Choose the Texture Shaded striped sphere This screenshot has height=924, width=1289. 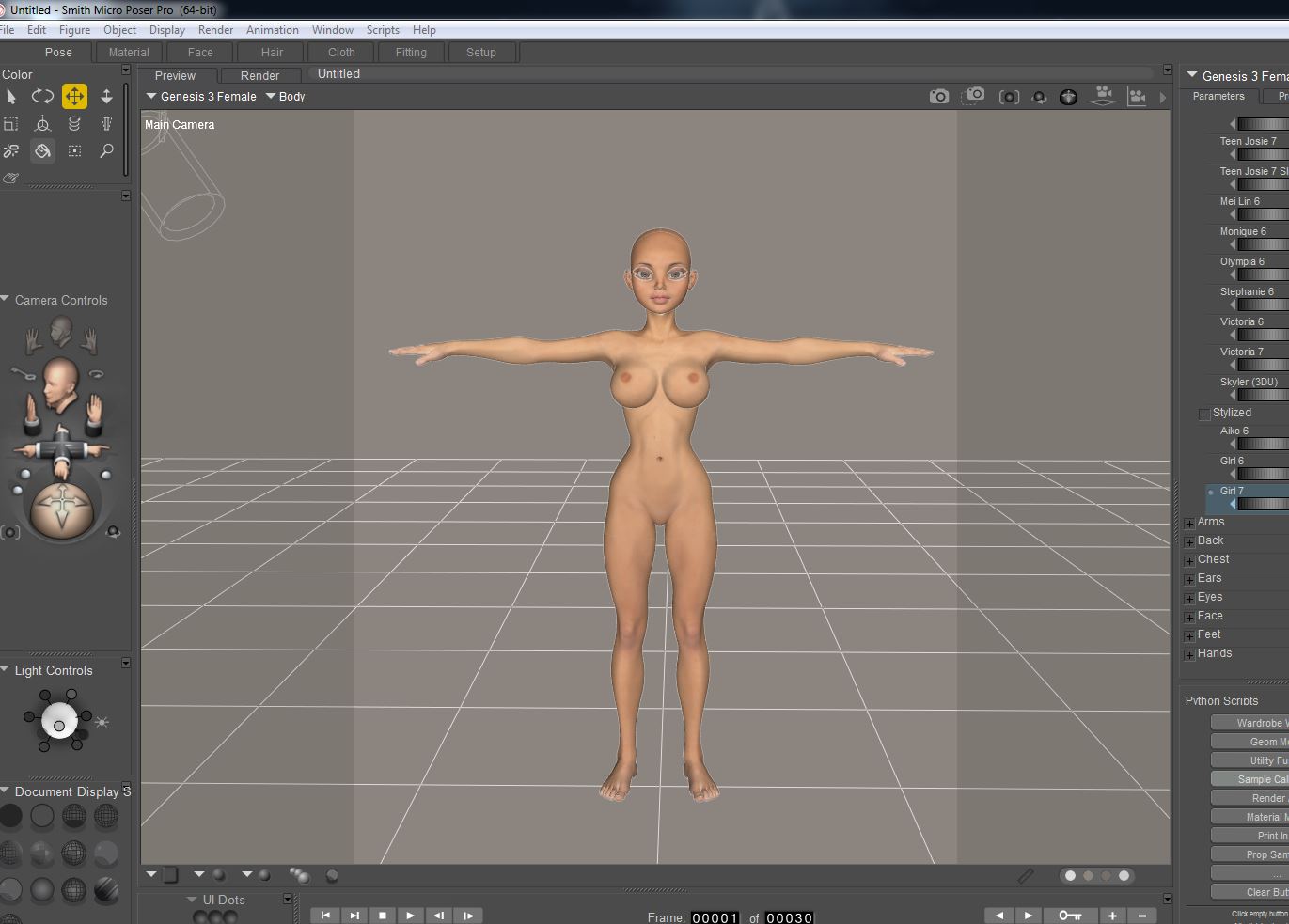[x=106, y=889]
